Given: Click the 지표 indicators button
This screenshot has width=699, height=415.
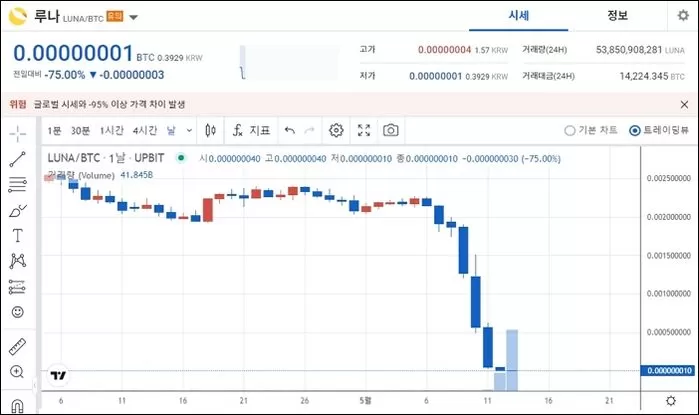Looking at the screenshot, I should [252, 130].
